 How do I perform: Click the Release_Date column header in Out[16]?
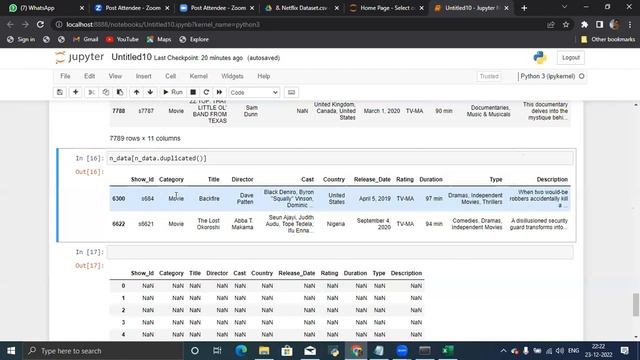[372, 180]
